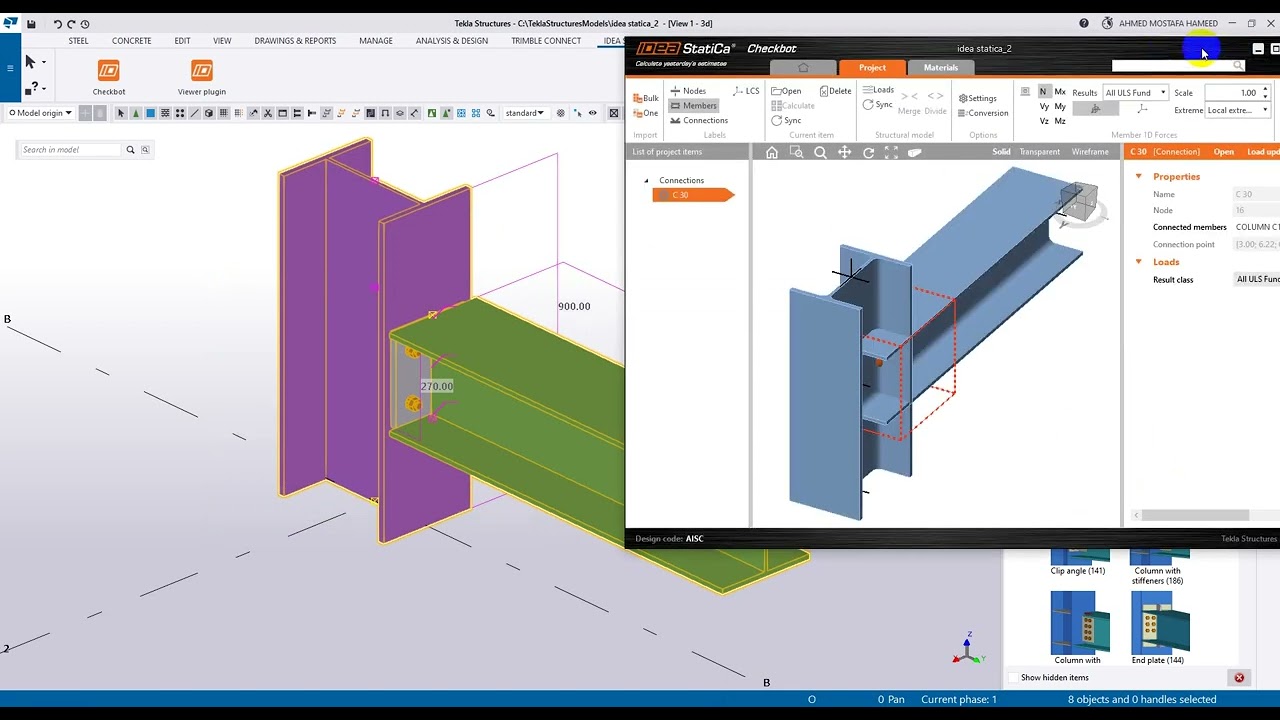Image resolution: width=1280 pixels, height=720 pixels.
Task: Open Model origin dropdown in Tekla
Action: (41, 113)
